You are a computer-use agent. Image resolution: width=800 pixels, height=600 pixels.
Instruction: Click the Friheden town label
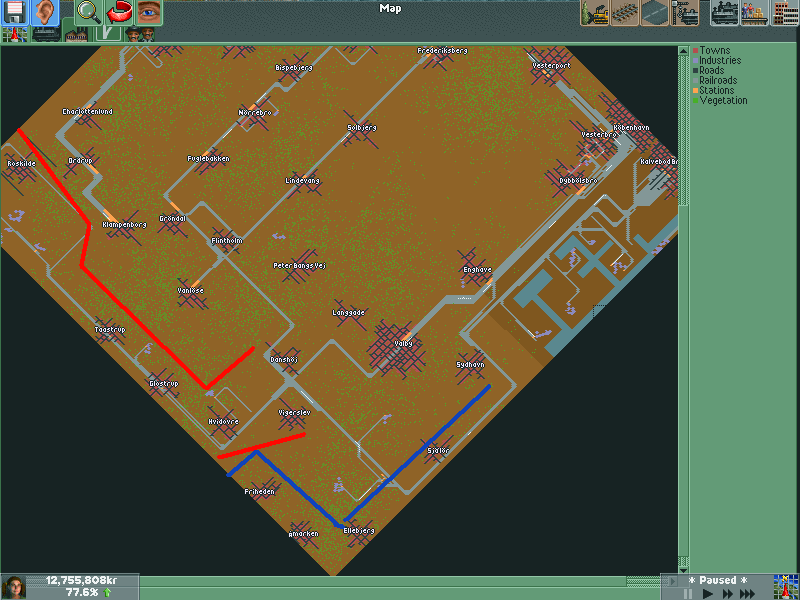pos(259,492)
